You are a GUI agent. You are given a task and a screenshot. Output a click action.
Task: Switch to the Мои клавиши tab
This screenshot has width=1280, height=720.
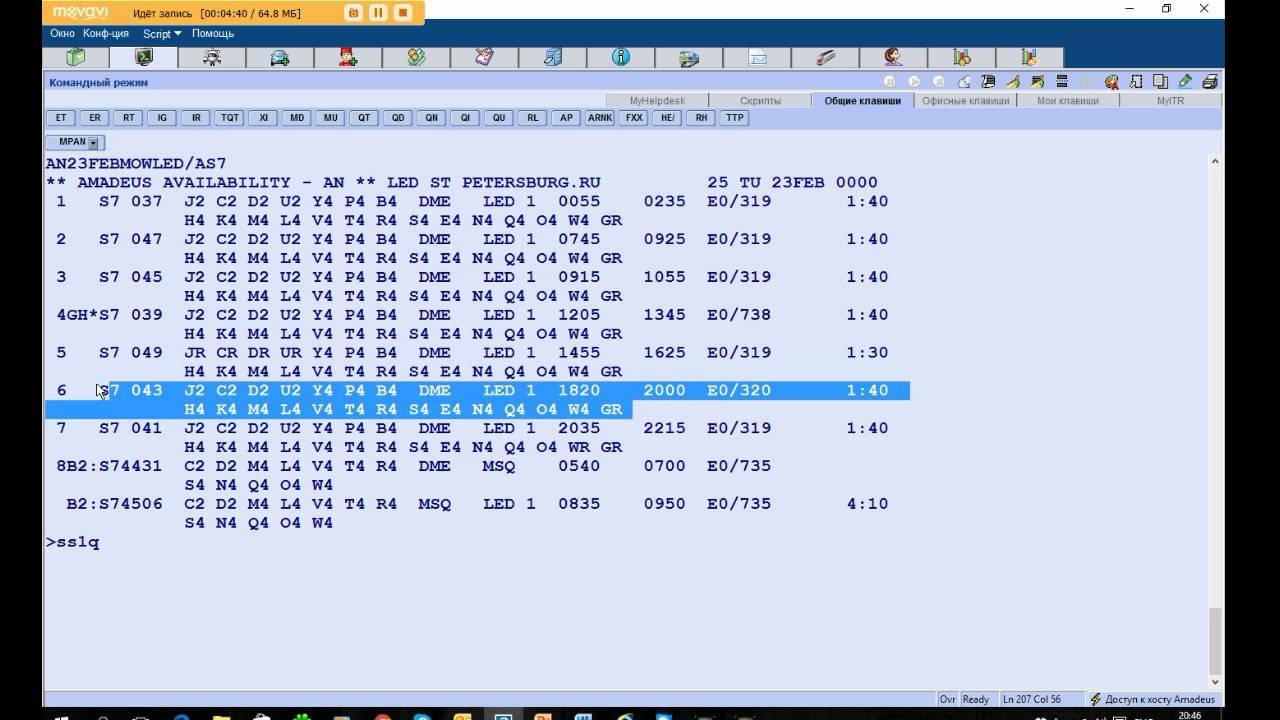(1068, 101)
